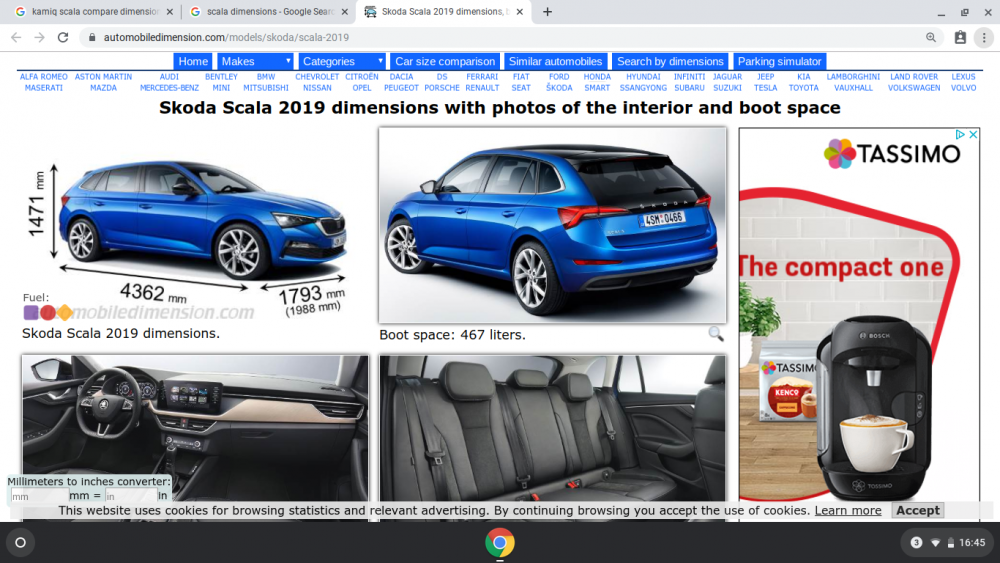This screenshot has height=563, width=1000.
Task: Click the red fuel type icon
Action: [x=48, y=312]
